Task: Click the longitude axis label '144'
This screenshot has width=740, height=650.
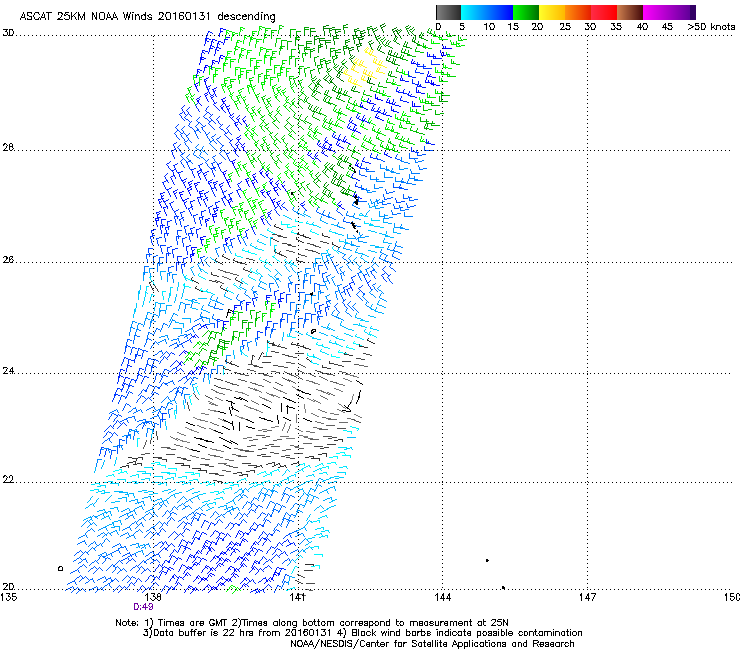Action: tap(442, 597)
